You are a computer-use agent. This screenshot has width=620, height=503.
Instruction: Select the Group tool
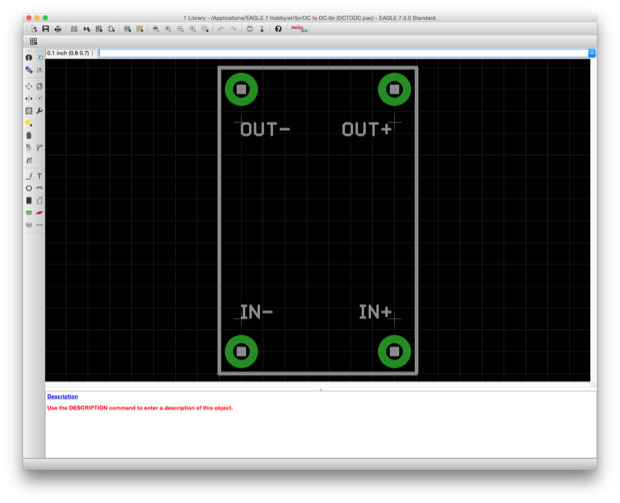[29, 111]
